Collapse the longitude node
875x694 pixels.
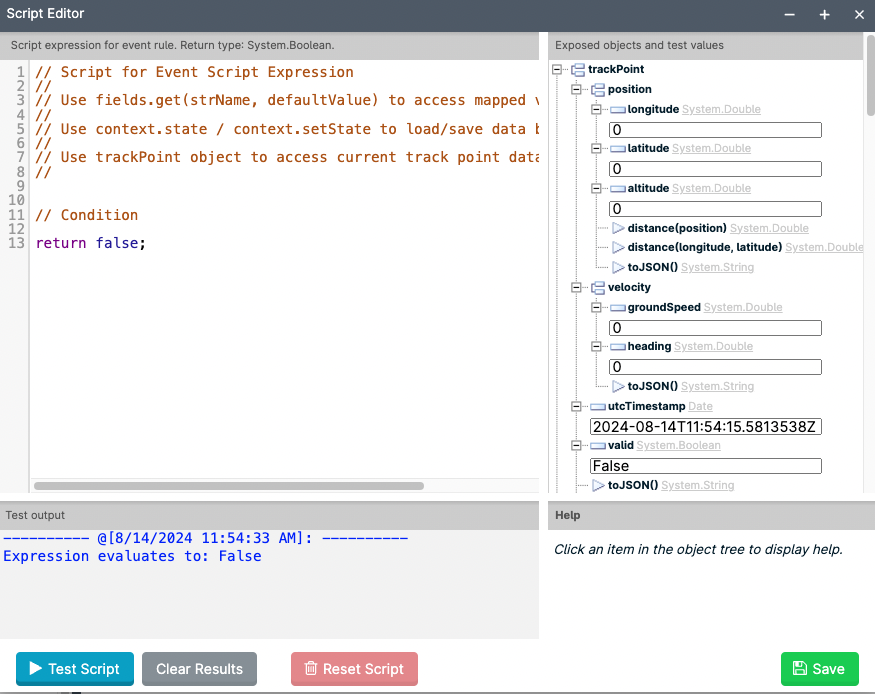coord(596,110)
